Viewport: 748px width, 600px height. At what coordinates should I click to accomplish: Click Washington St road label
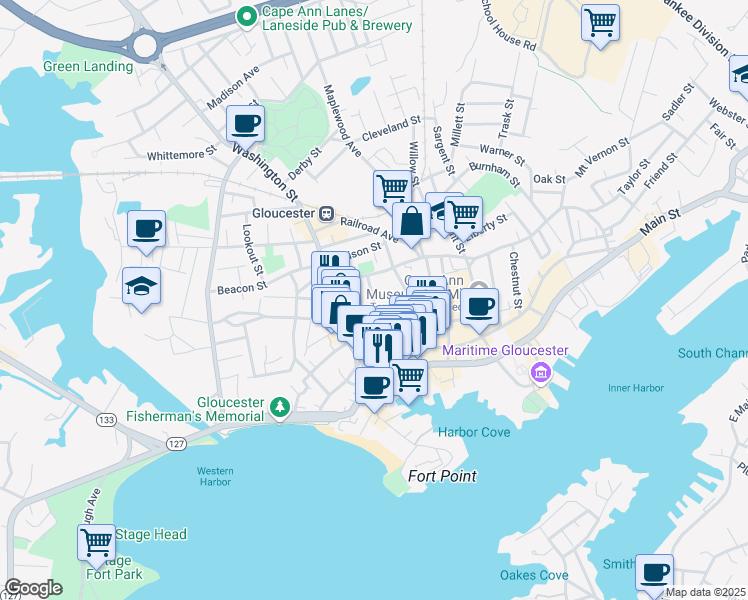pyautogui.click(x=265, y=172)
